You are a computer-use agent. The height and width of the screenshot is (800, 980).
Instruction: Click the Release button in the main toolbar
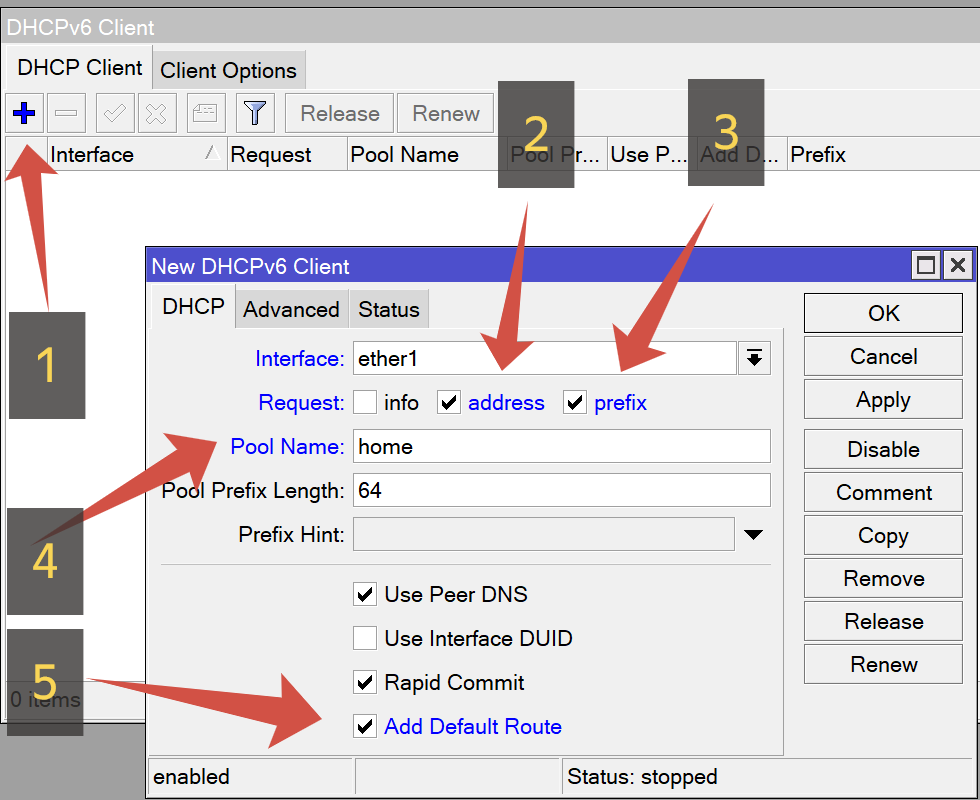[x=339, y=113]
